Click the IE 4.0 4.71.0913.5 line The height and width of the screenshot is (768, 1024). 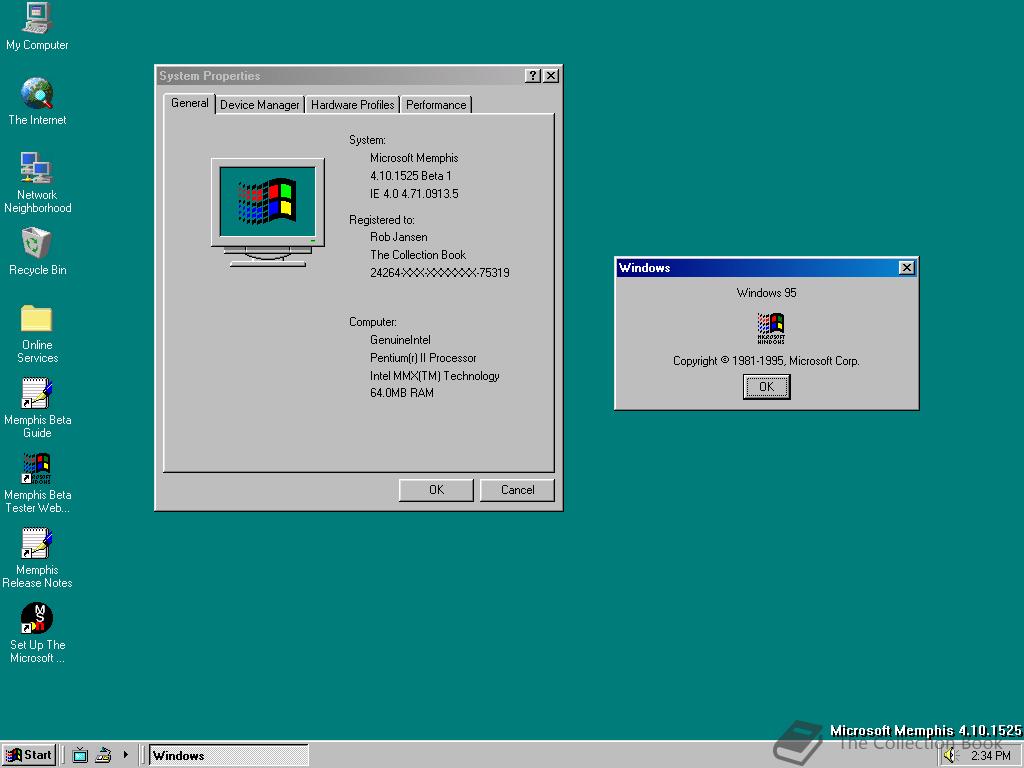(414, 194)
